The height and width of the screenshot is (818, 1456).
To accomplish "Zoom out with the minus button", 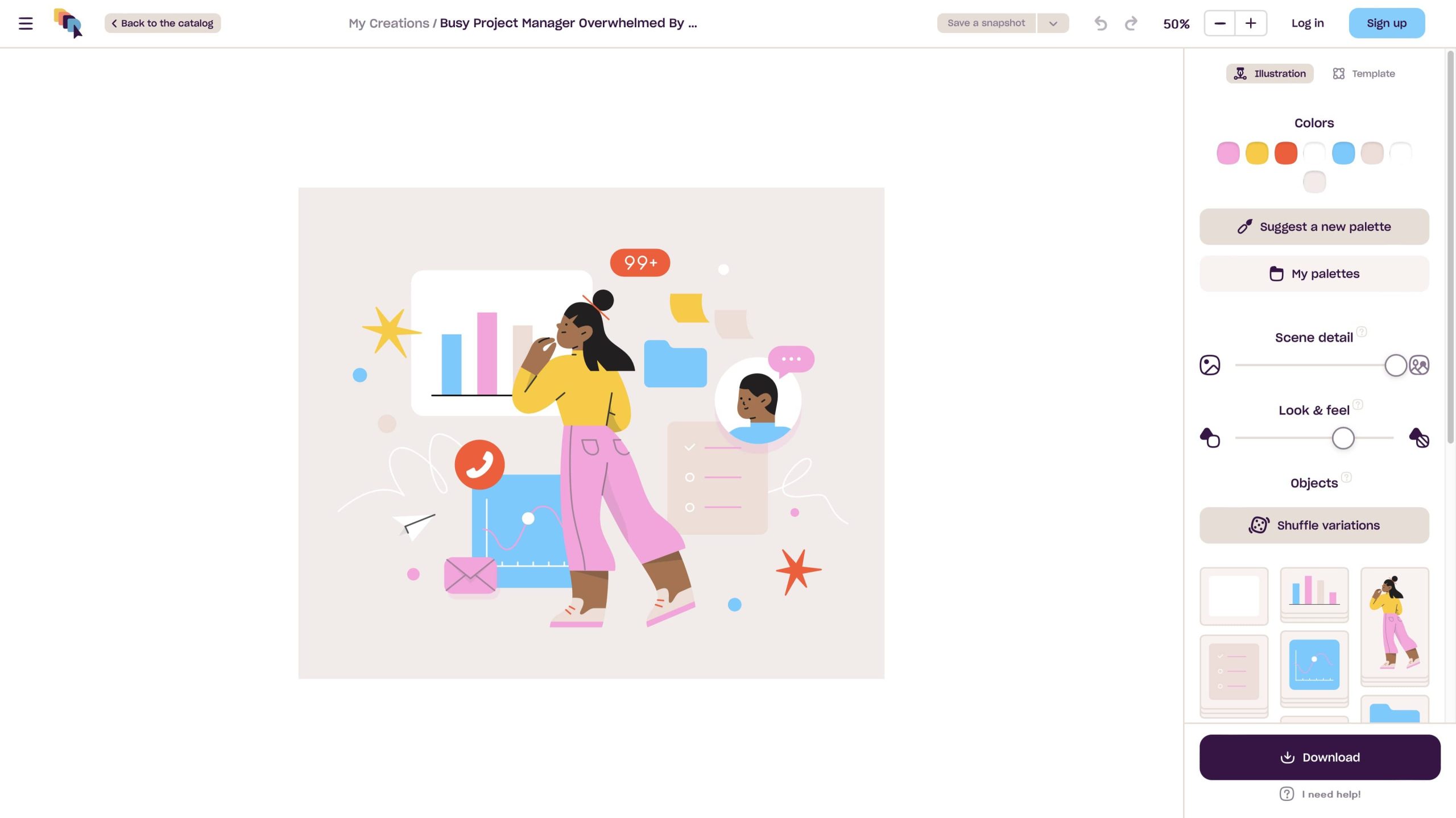I will tap(1219, 23).
